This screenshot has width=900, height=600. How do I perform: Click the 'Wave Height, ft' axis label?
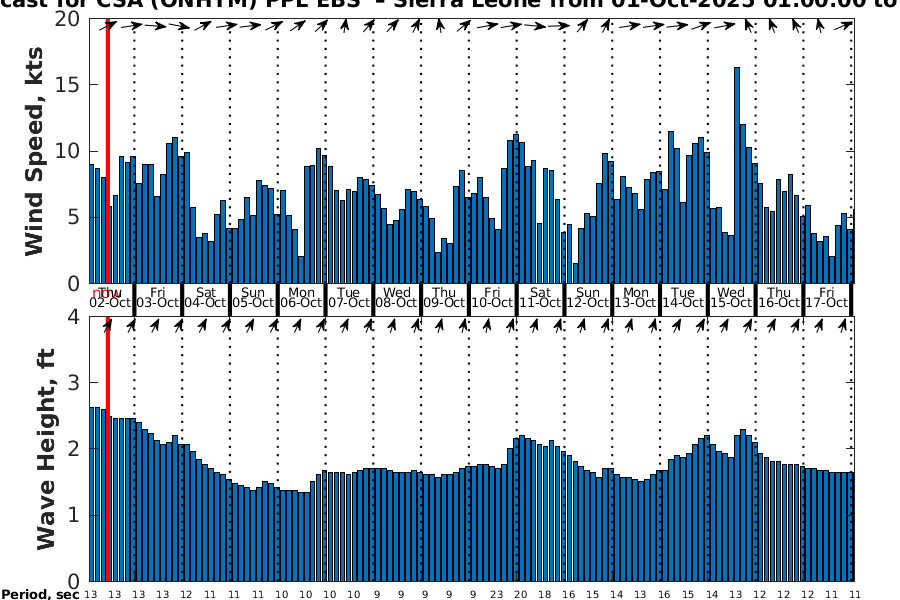[46, 448]
